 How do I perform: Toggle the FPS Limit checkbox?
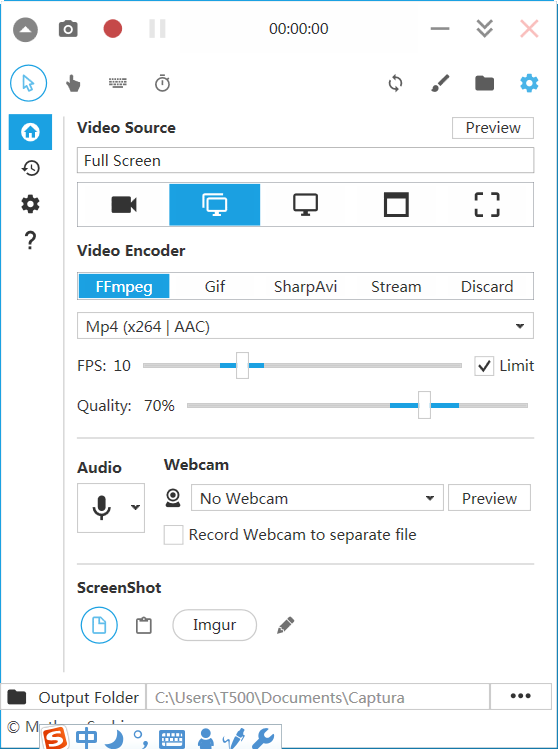pos(484,366)
